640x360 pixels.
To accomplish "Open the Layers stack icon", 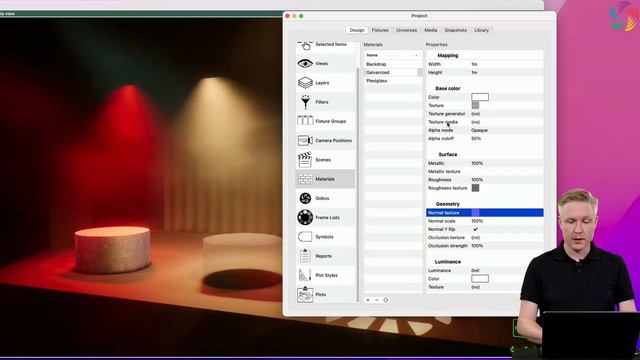I will [x=305, y=83].
